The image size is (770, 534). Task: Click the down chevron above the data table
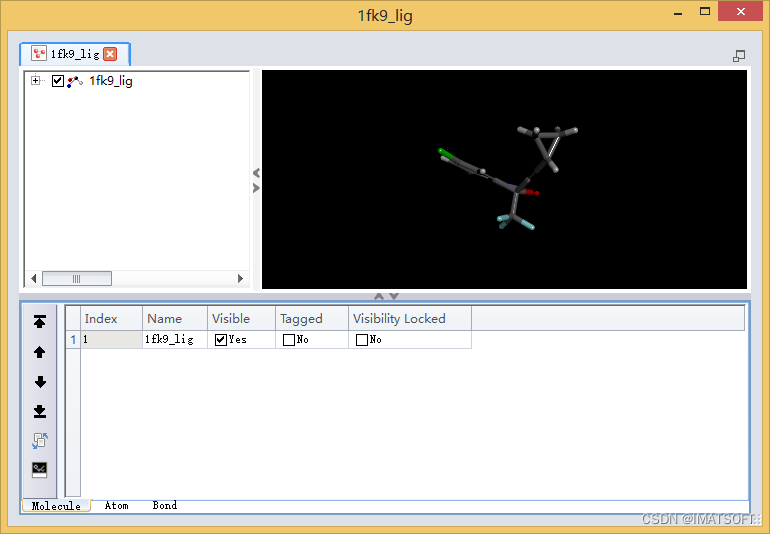pos(394,296)
